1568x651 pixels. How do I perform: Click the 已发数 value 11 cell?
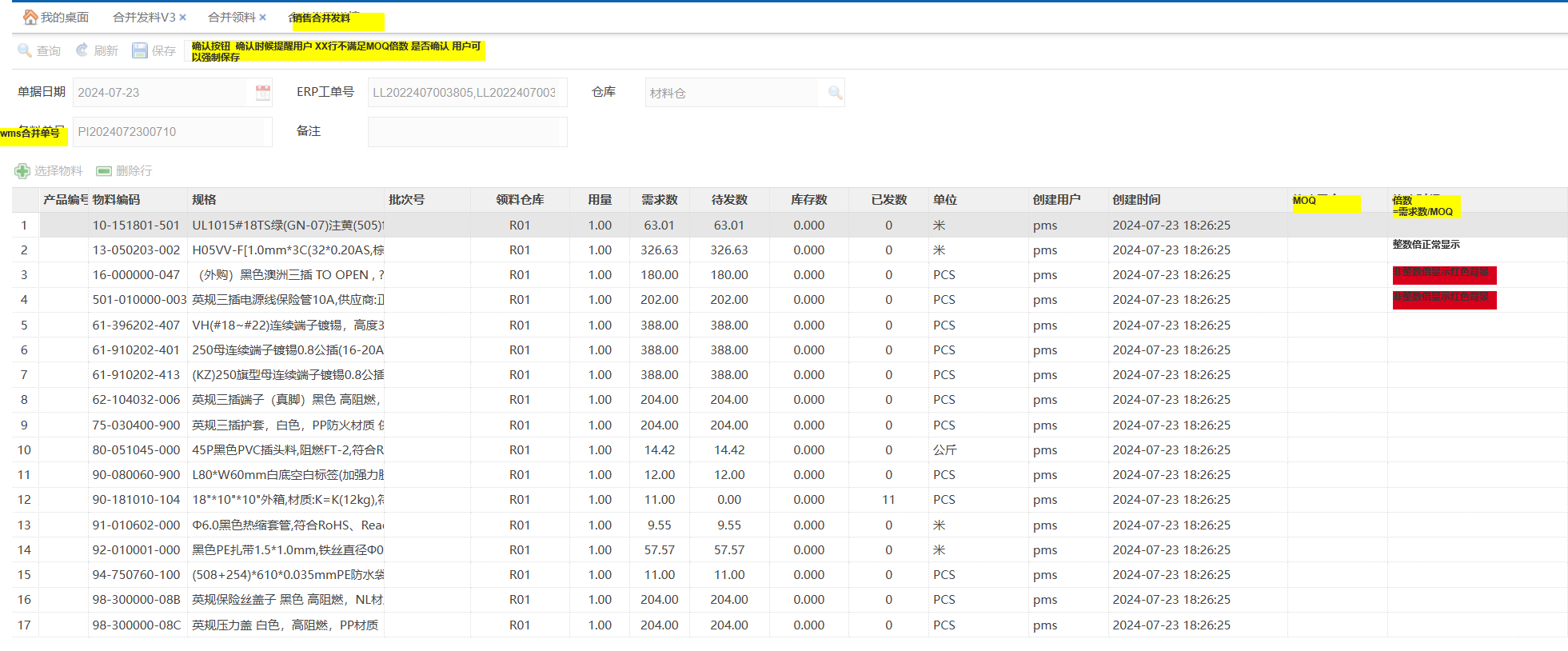pyautogui.click(x=888, y=500)
